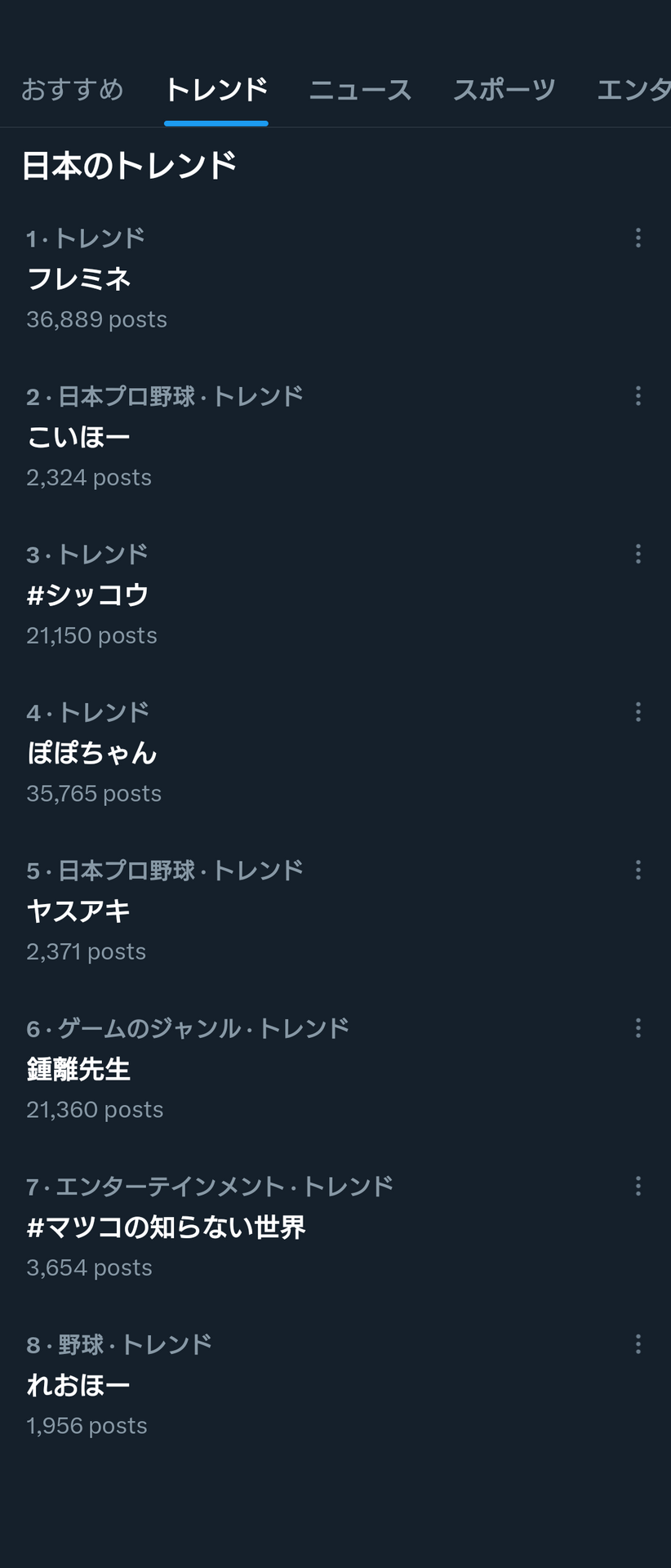This screenshot has height=1568, width=671.
Task: Open more options for 鍾離先生 trend
Action: 638,1028
